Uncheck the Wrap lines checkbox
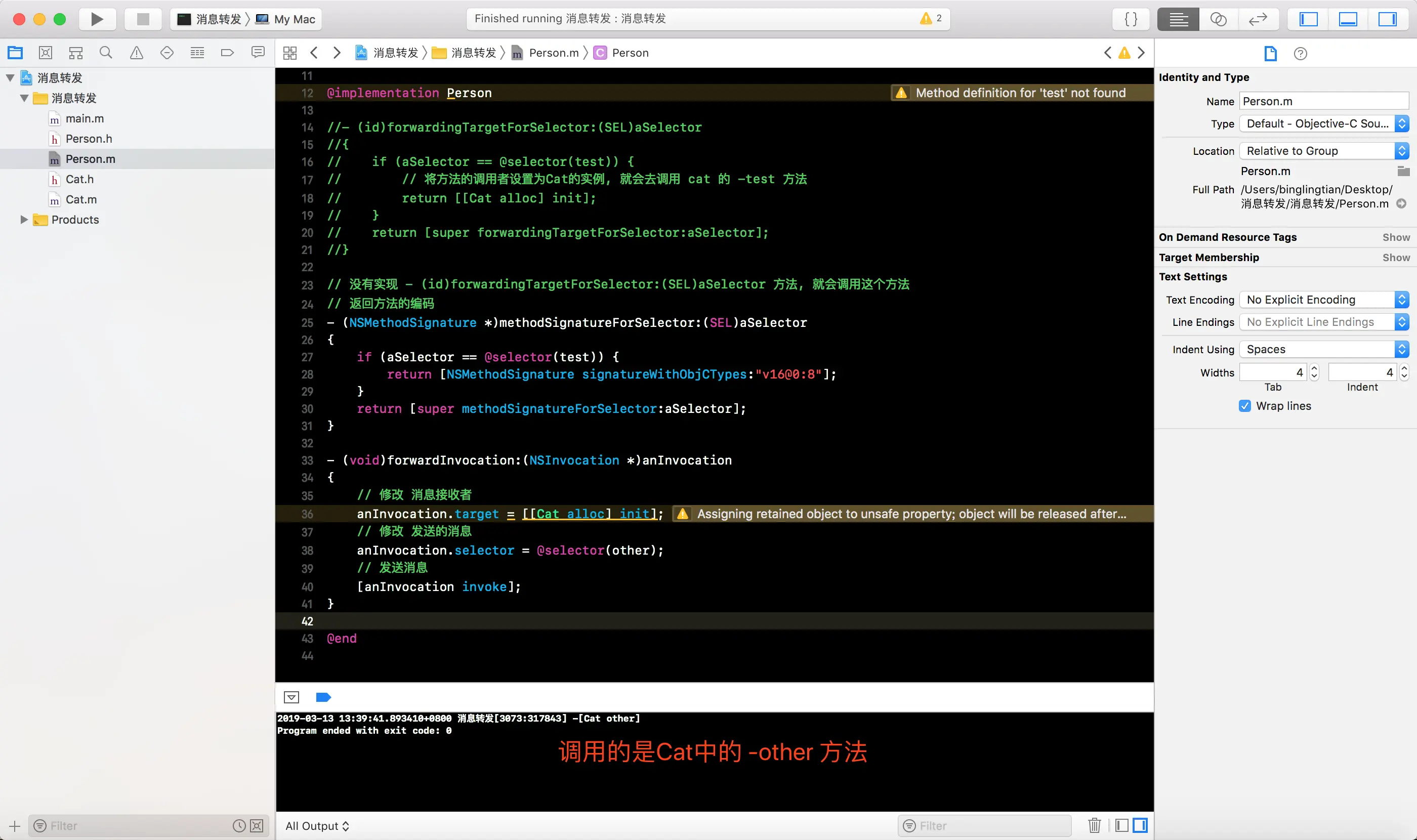1417x840 pixels. click(x=1244, y=406)
